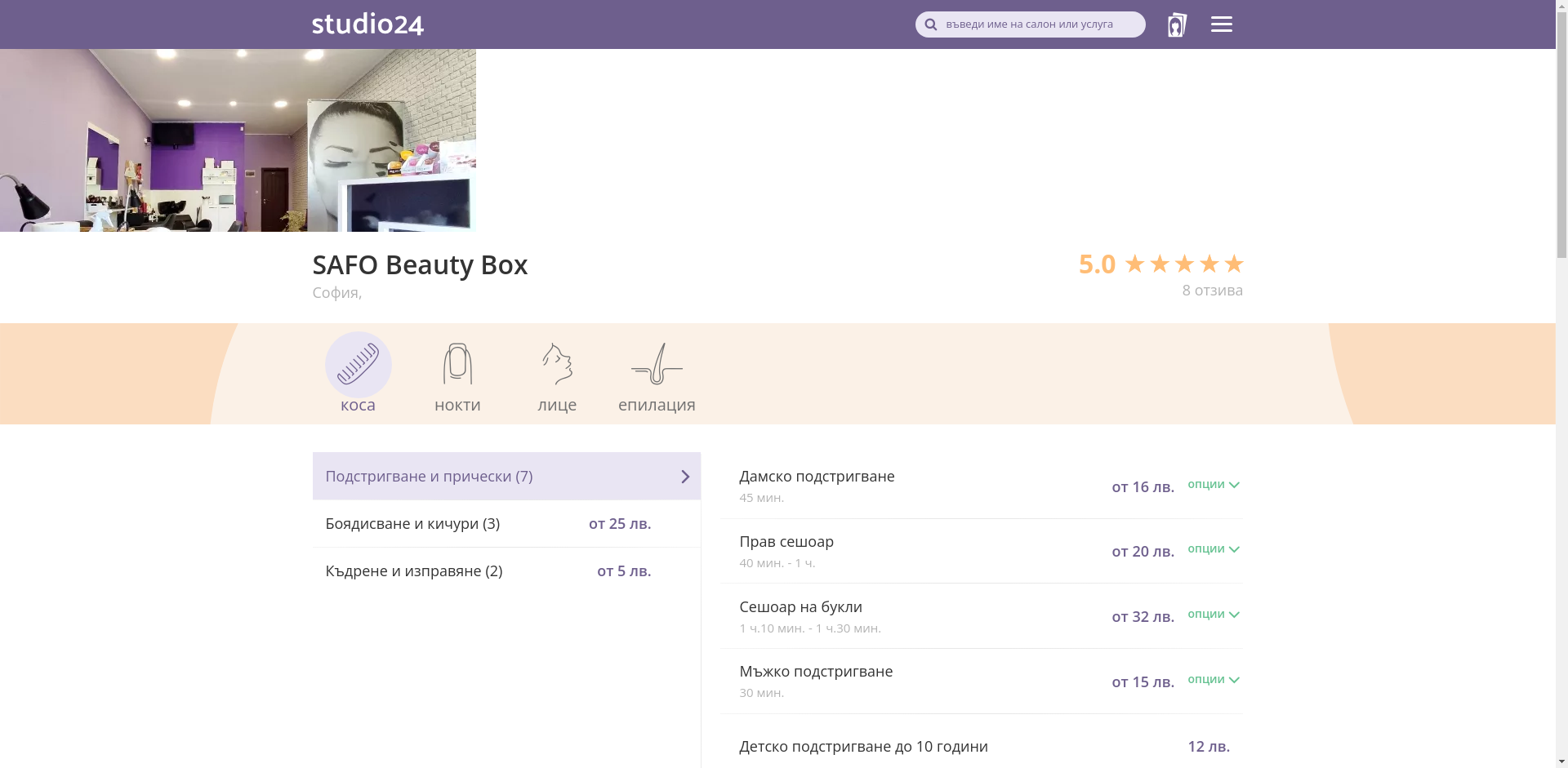Select the епилация hair follicle icon
Image resolution: width=1568 pixels, height=768 pixels.
tap(657, 365)
